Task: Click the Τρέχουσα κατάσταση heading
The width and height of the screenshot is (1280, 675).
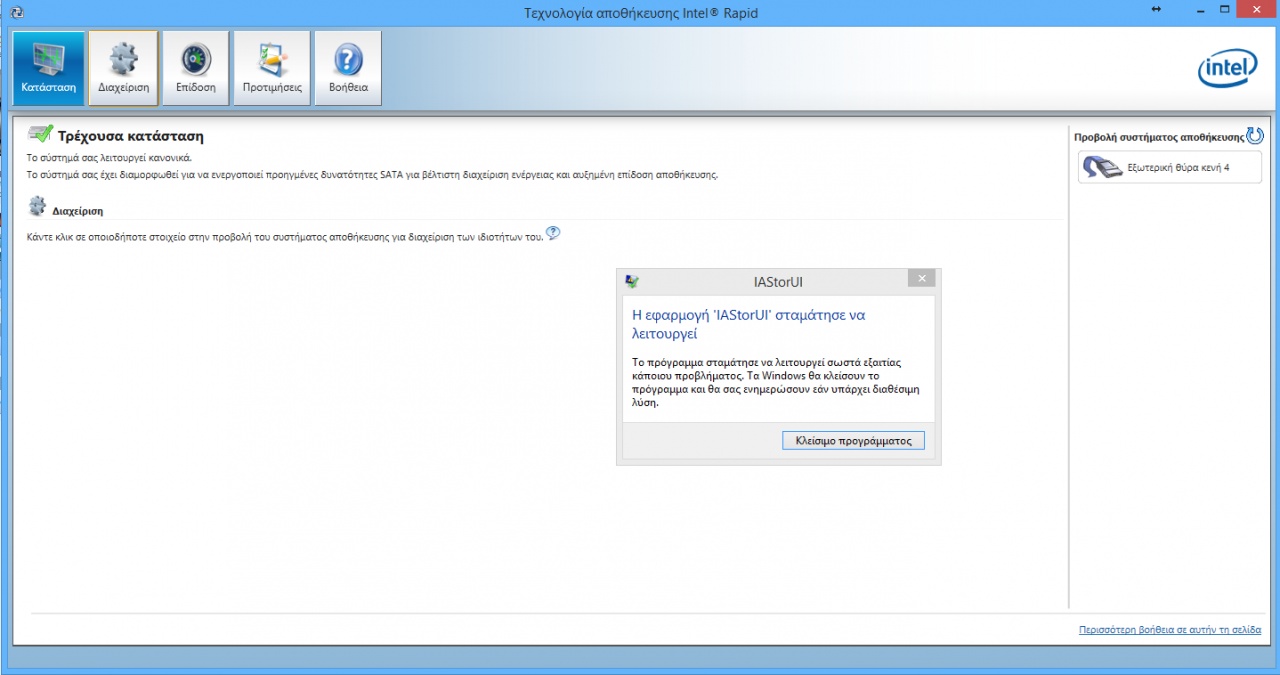Action: pos(131,135)
